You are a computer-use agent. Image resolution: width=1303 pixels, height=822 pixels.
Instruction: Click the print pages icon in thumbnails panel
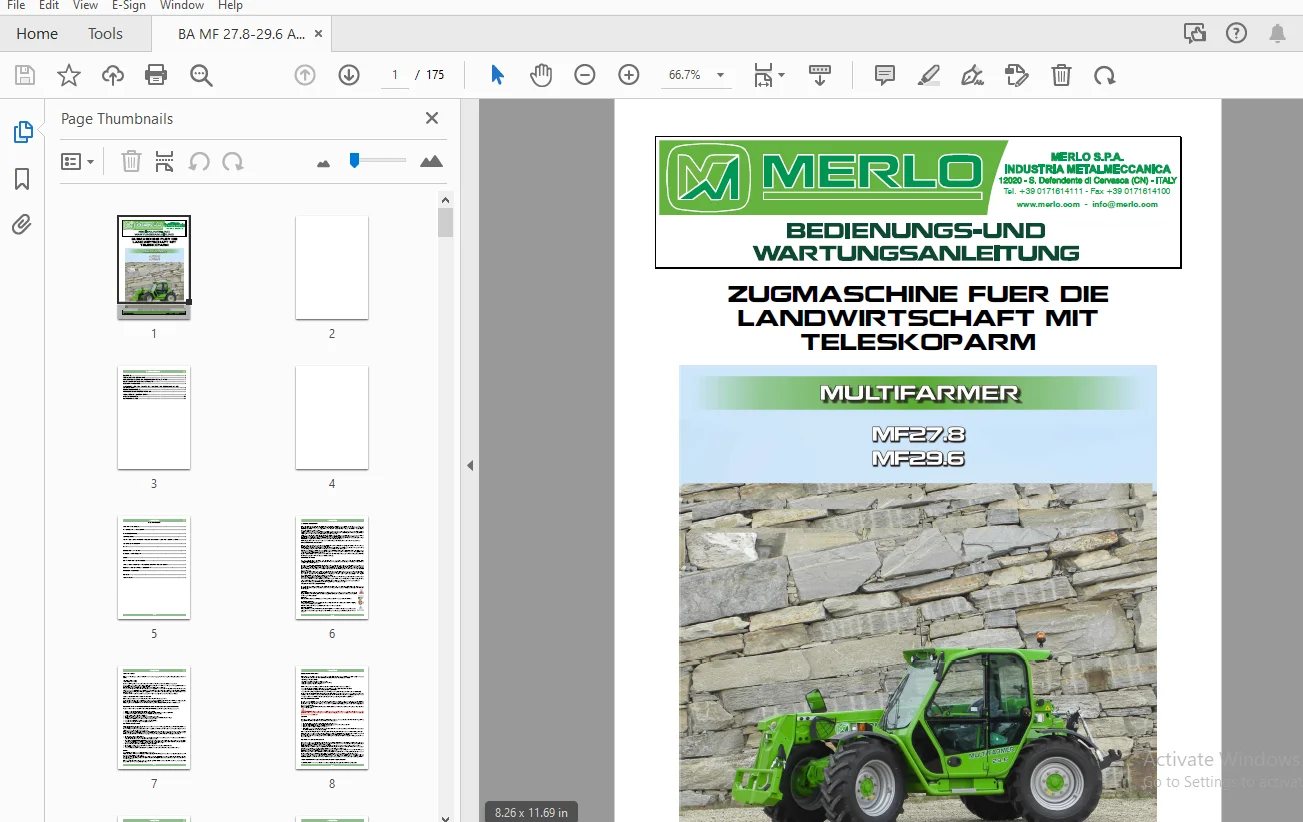coord(165,161)
